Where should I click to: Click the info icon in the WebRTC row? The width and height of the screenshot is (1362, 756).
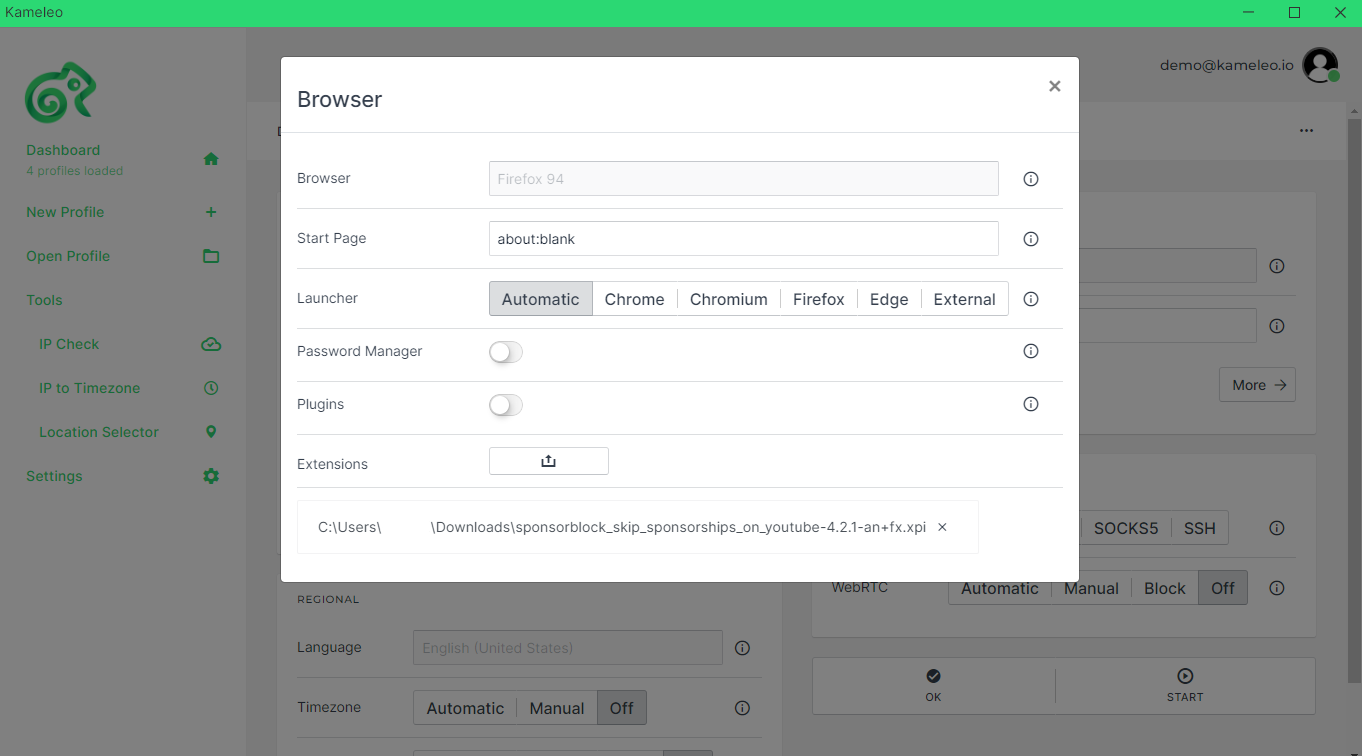point(1276,588)
